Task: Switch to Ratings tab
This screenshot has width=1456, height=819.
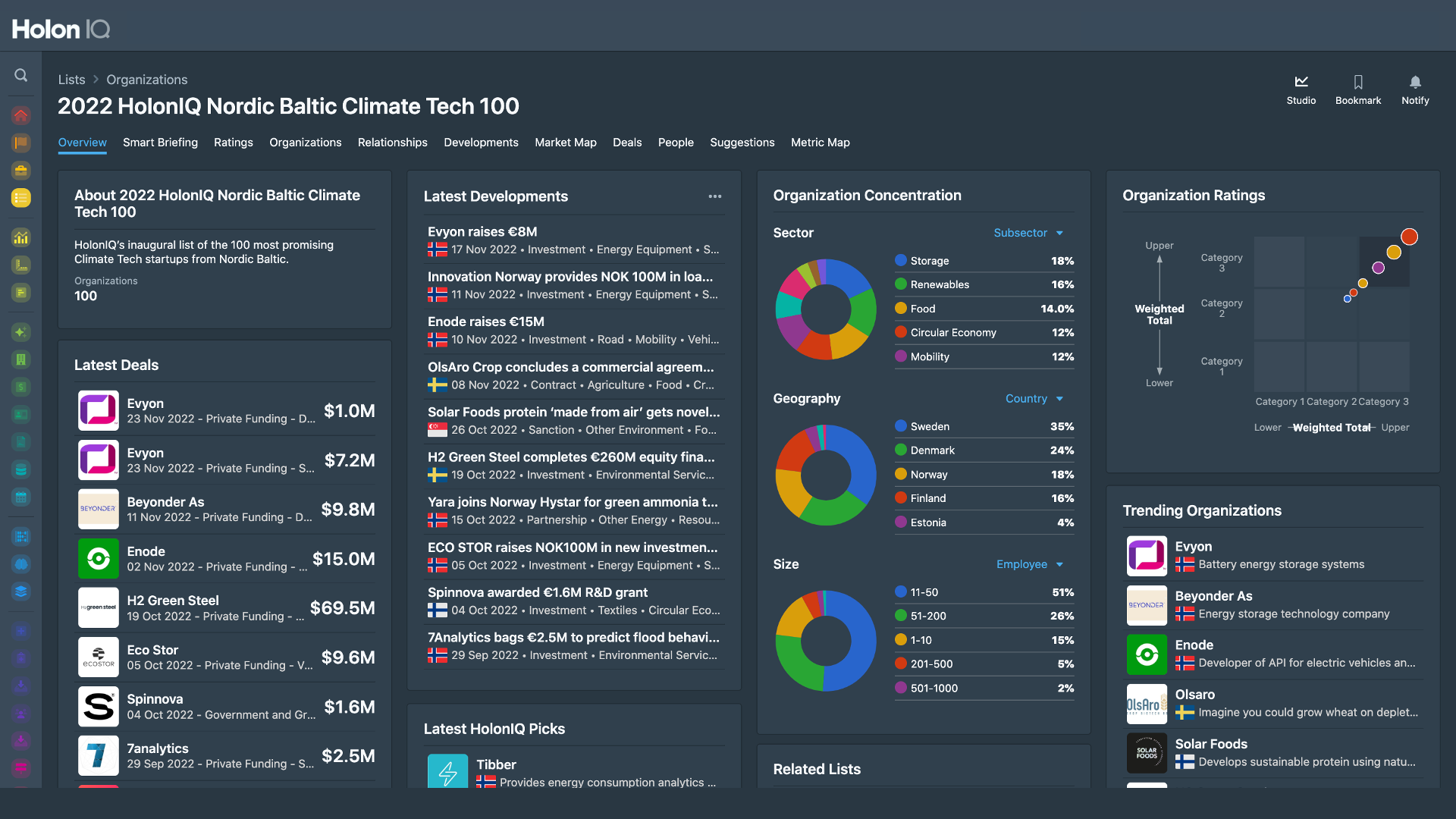Action: pyautogui.click(x=234, y=143)
